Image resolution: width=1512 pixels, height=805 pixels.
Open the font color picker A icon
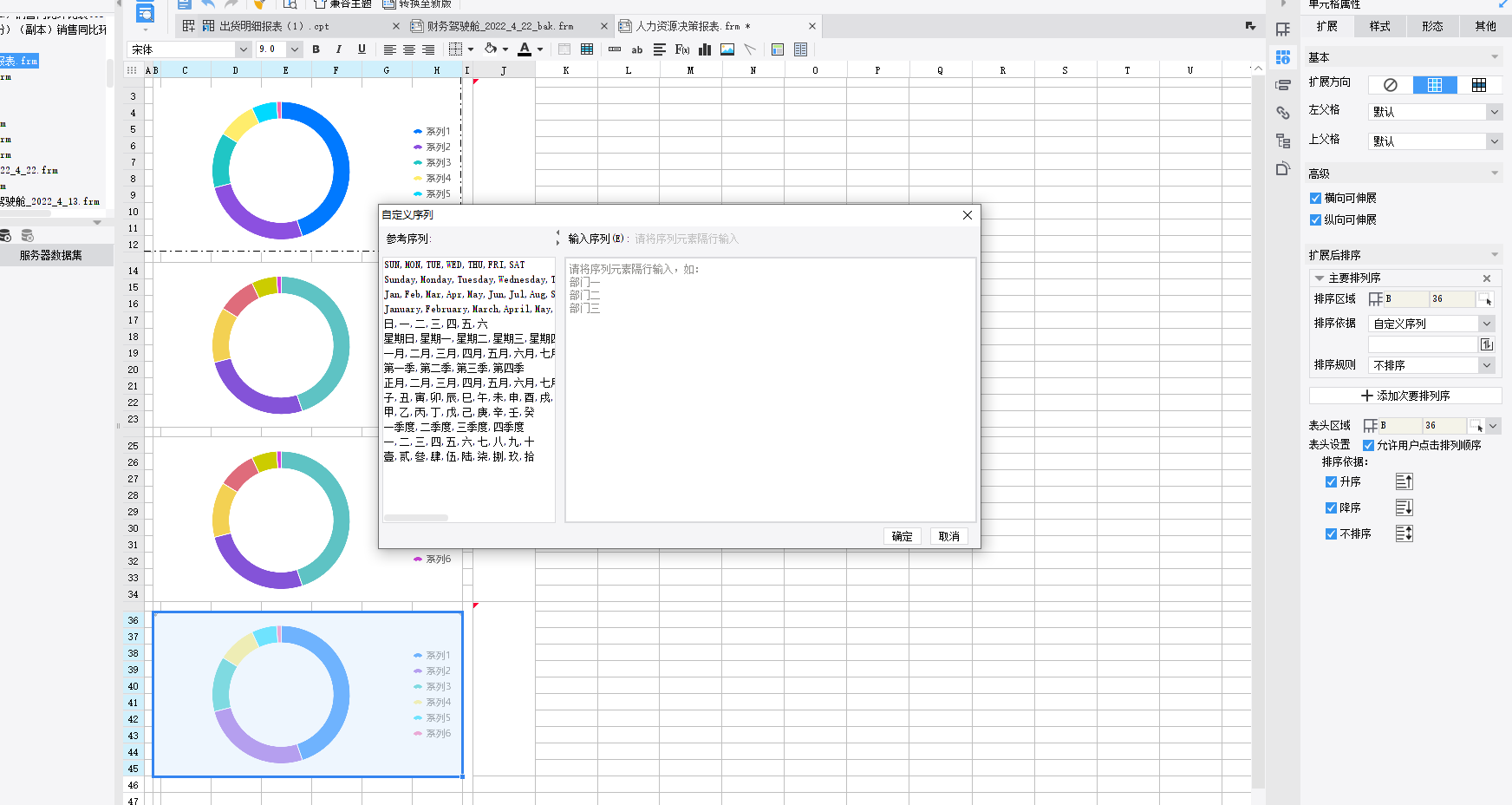tap(525, 49)
